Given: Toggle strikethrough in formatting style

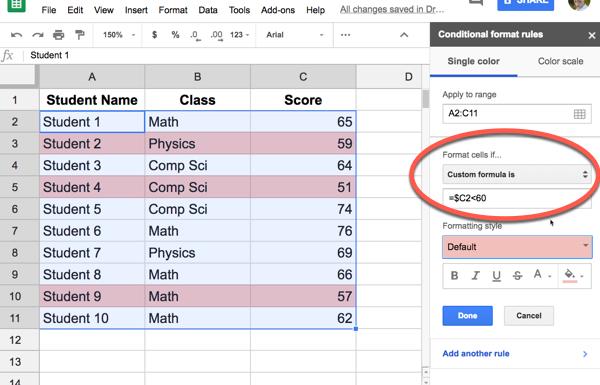Looking at the screenshot, I should point(517,276).
